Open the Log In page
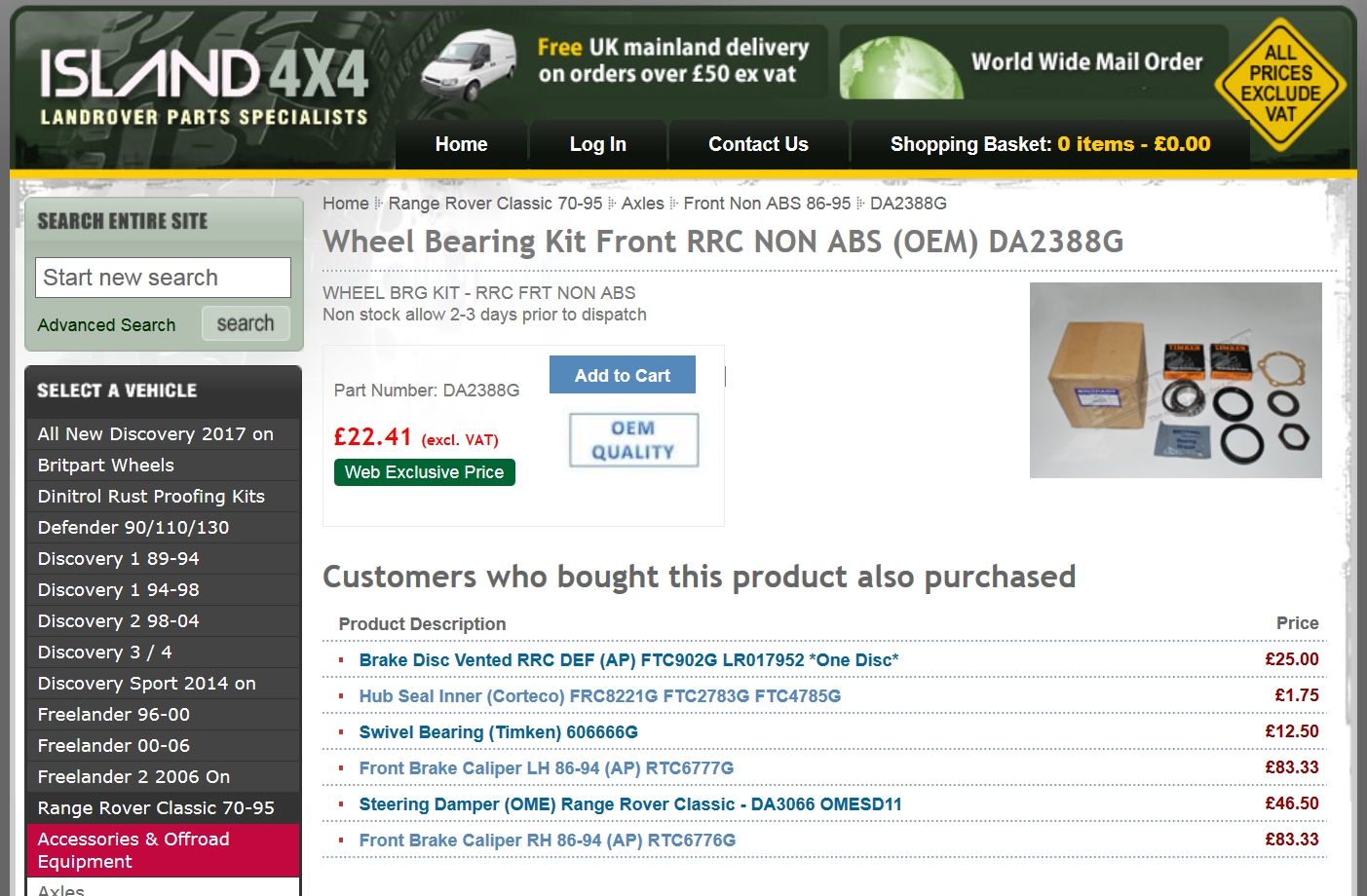This screenshot has width=1367, height=896. coord(597,144)
